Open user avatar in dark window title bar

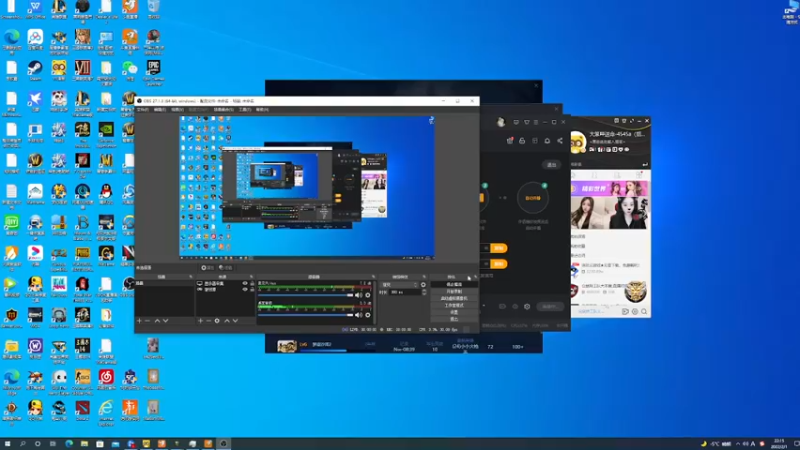click(x=501, y=122)
